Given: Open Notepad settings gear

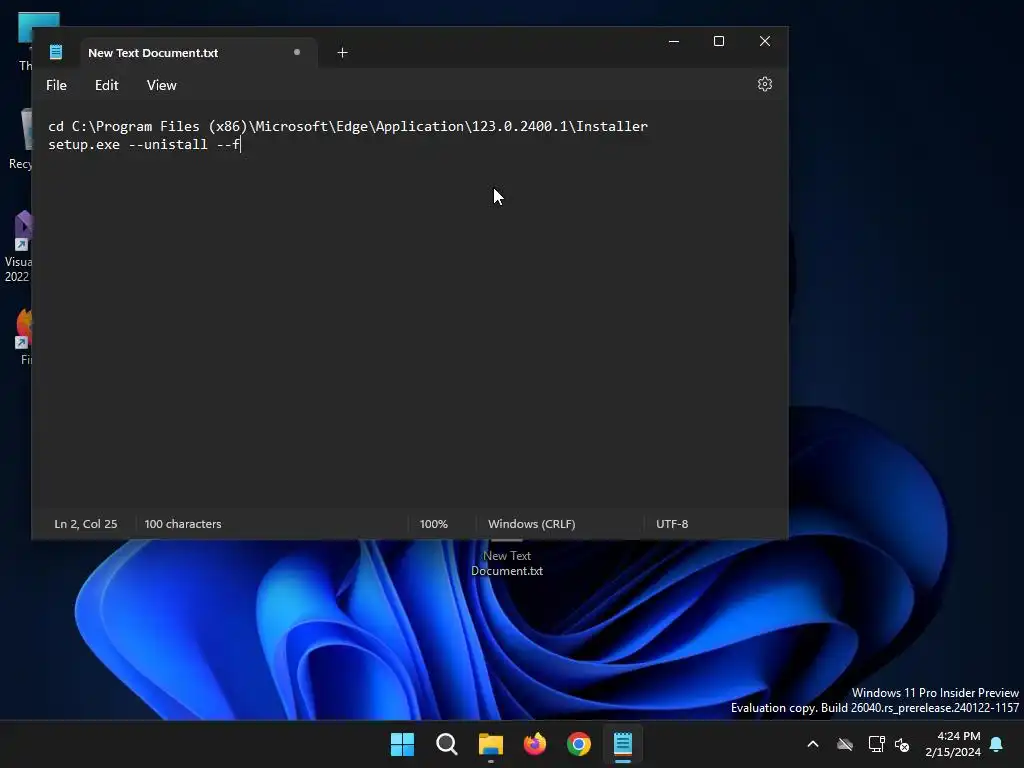Looking at the screenshot, I should tap(765, 84).
